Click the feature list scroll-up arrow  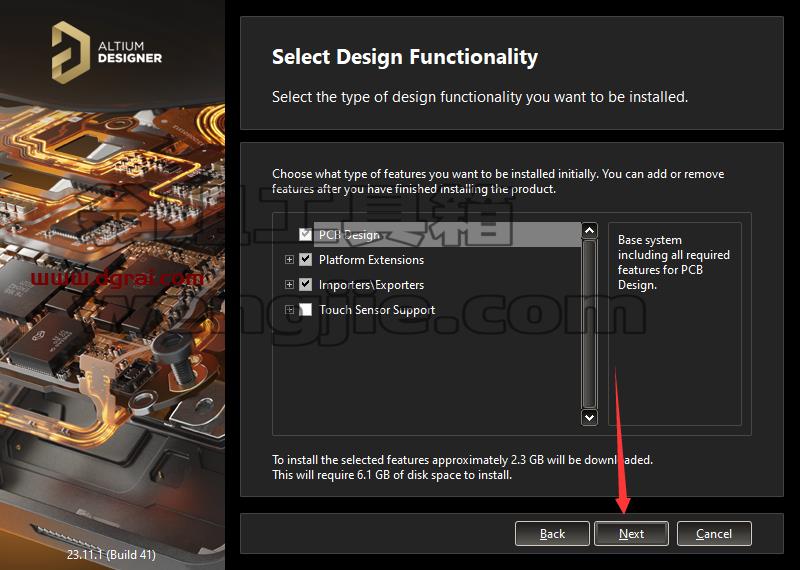589,231
